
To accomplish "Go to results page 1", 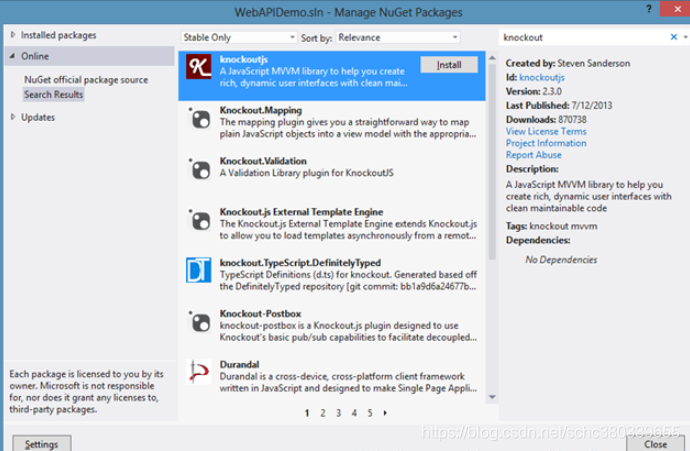I will (307, 413).
